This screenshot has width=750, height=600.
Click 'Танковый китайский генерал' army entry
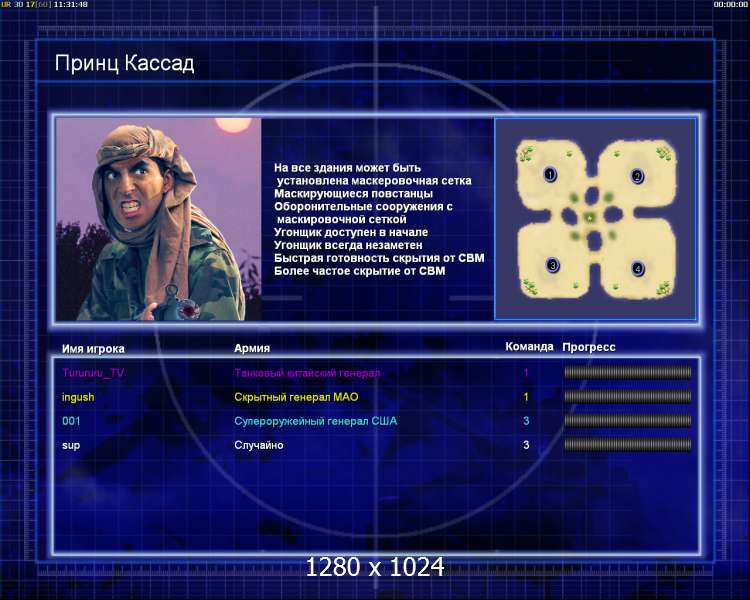pos(307,373)
